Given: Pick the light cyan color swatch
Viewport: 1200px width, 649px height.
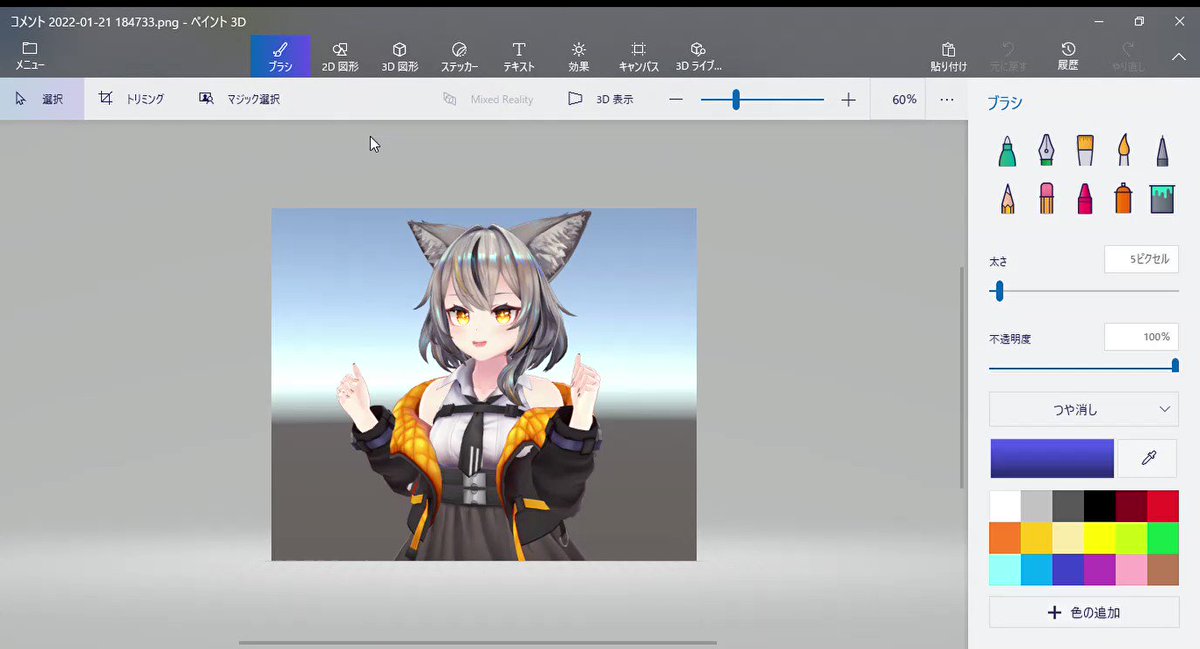Looking at the screenshot, I should pyautogui.click(x=1005, y=570).
